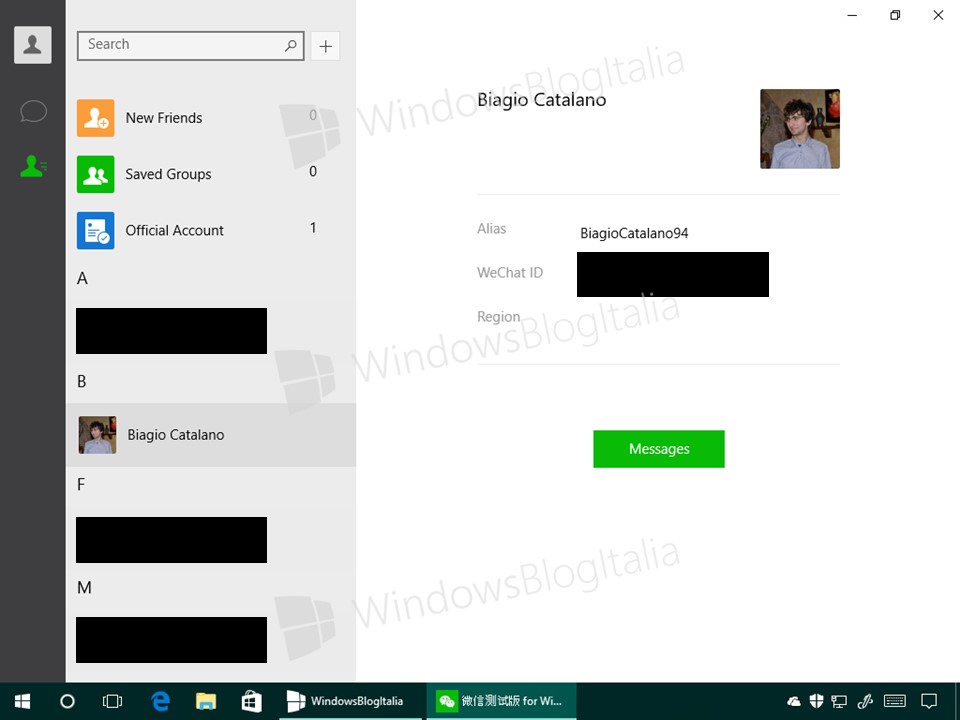This screenshot has height=720, width=960.
Task: Click the magnifier icon in the Search box
Action: [291, 45]
